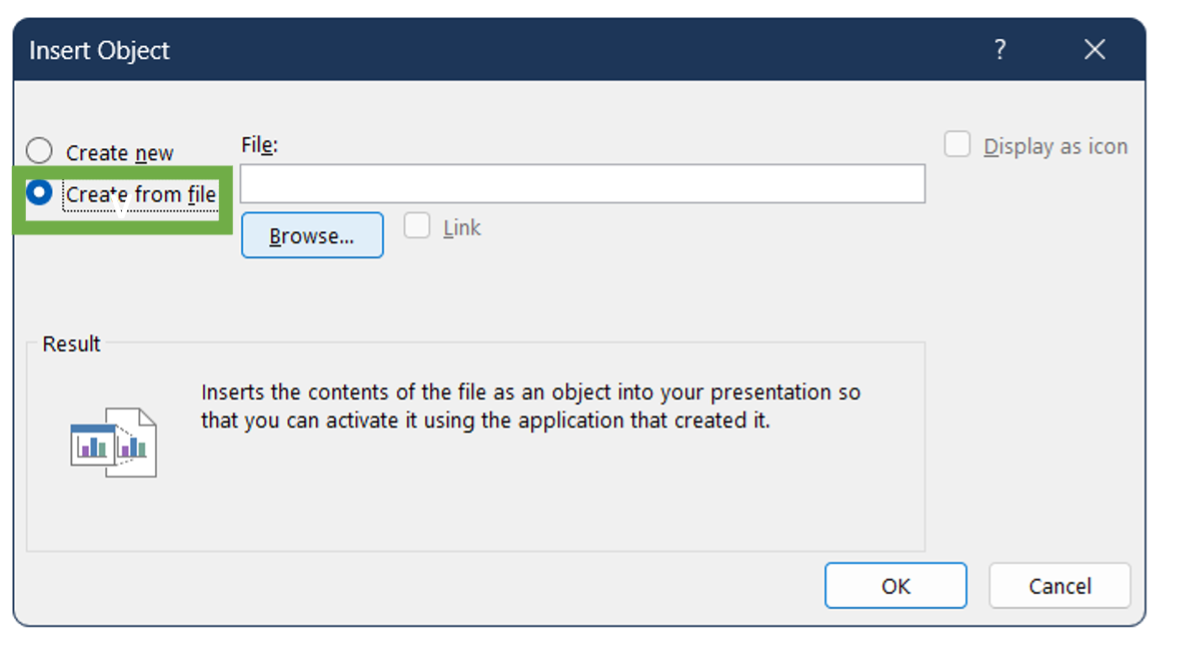Click the dialog title bar
1187x655 pixels.
(x=500, y=49)
